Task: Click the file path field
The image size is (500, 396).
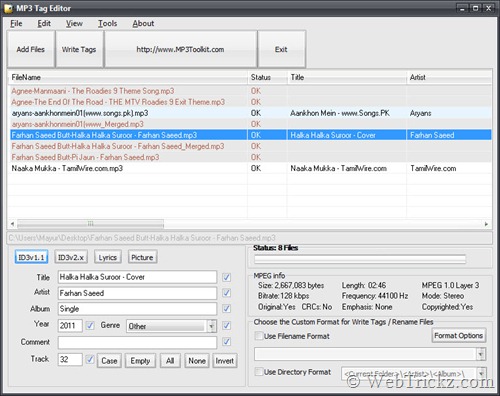Action: (249, 238)
